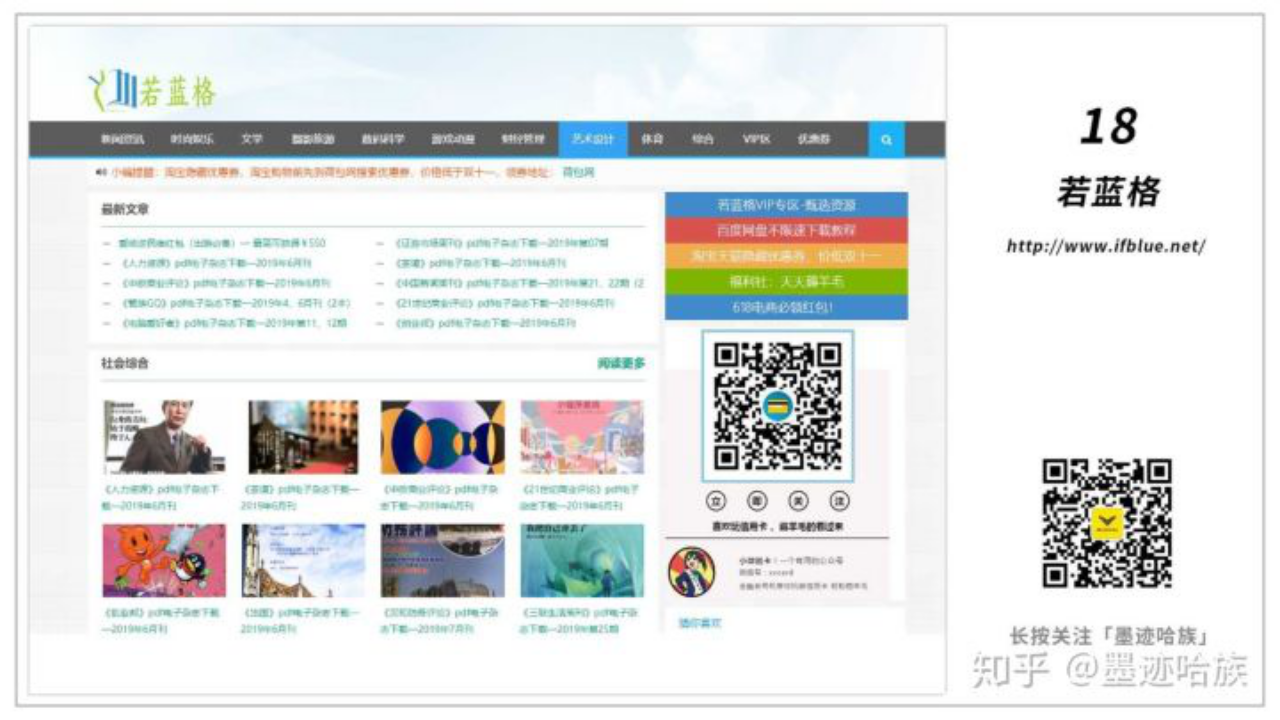1280x720 pixels.
Task: Click the 荷包网 link in the notice bar
Action: [579, 173]
